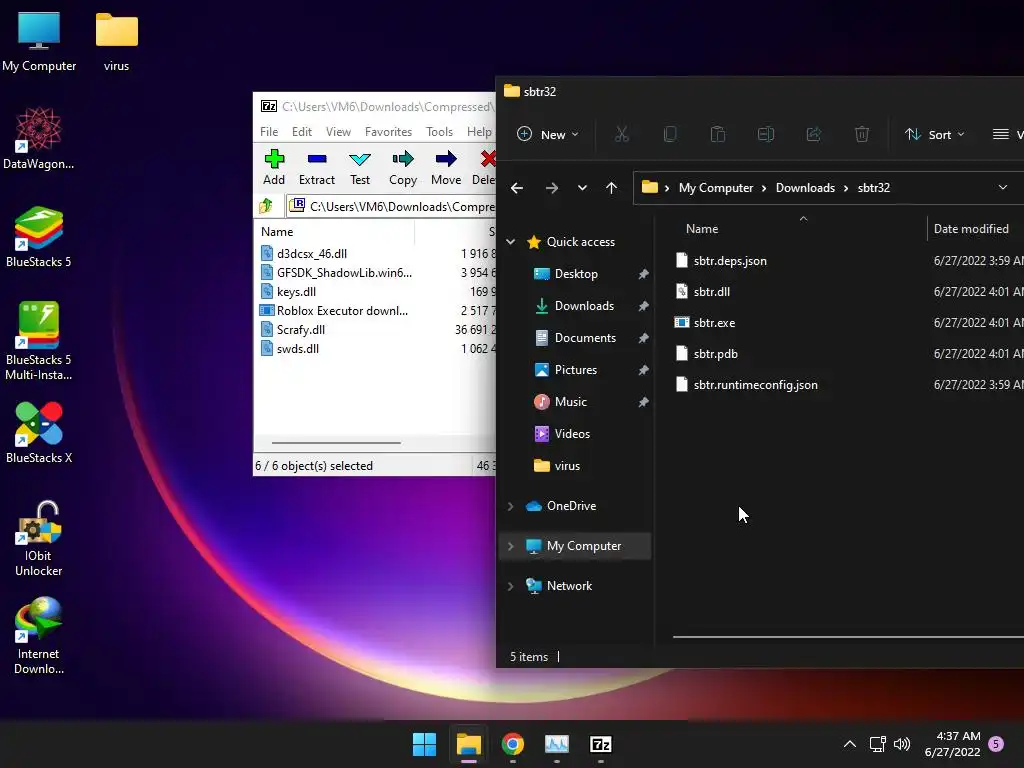The width and height of the screenshot is (1024, 768).
Task: Expand the address bar history dropdown
Action: pos(1002,188)
